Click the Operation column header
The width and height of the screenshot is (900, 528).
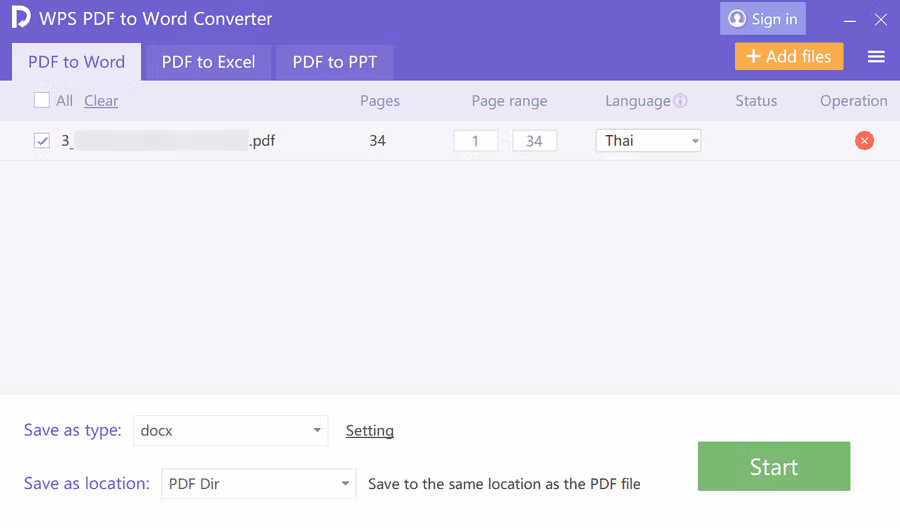click(x=854, y=101)
